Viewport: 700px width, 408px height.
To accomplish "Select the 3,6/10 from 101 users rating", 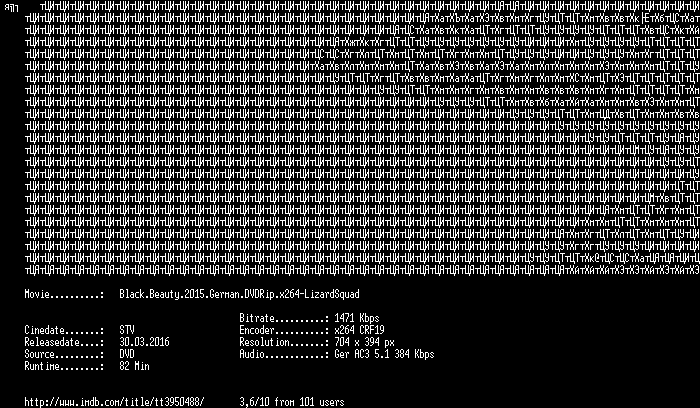I will [292, 402].
